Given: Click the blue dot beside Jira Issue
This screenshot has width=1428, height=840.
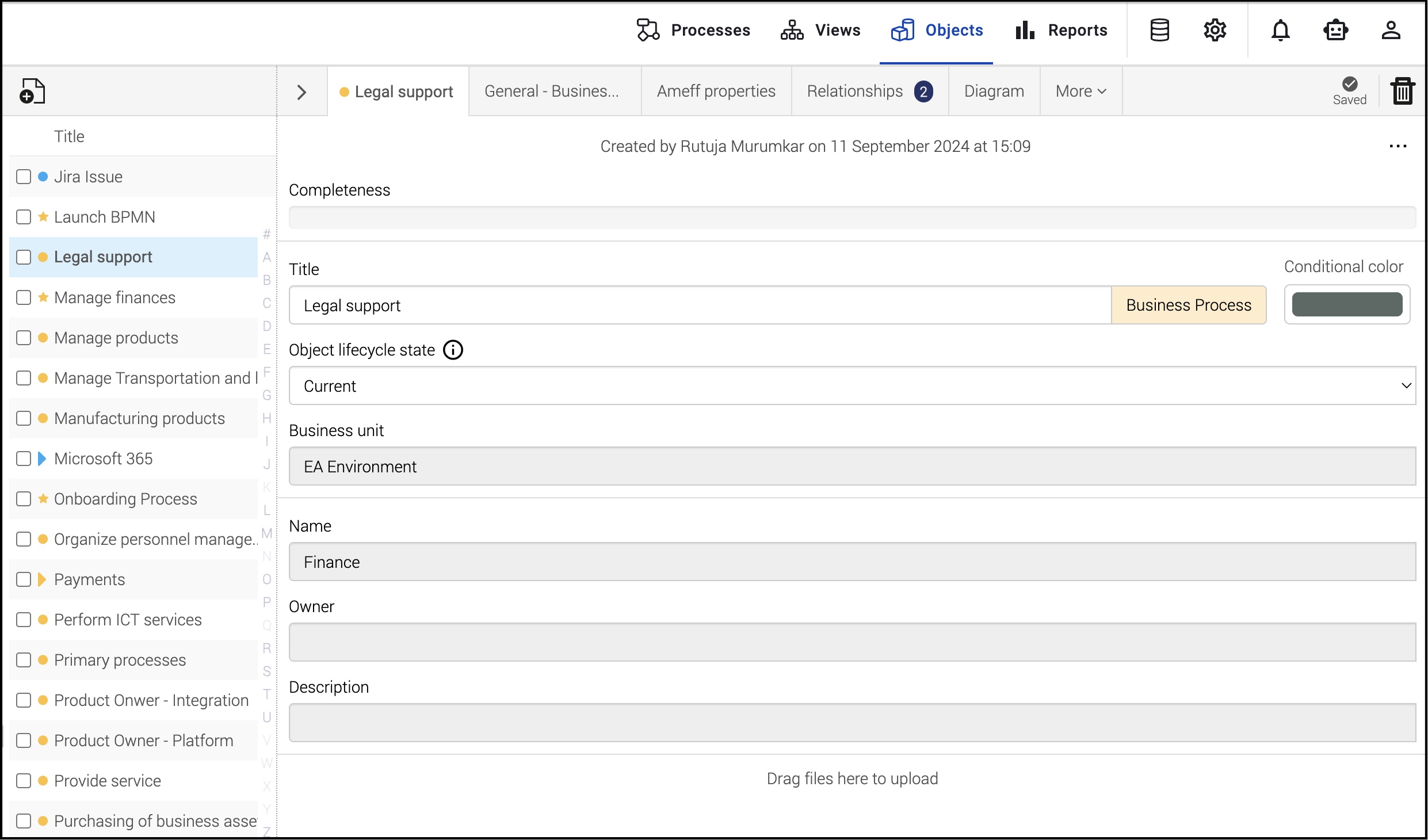Looking at the screenshot, I should [43, 177].
